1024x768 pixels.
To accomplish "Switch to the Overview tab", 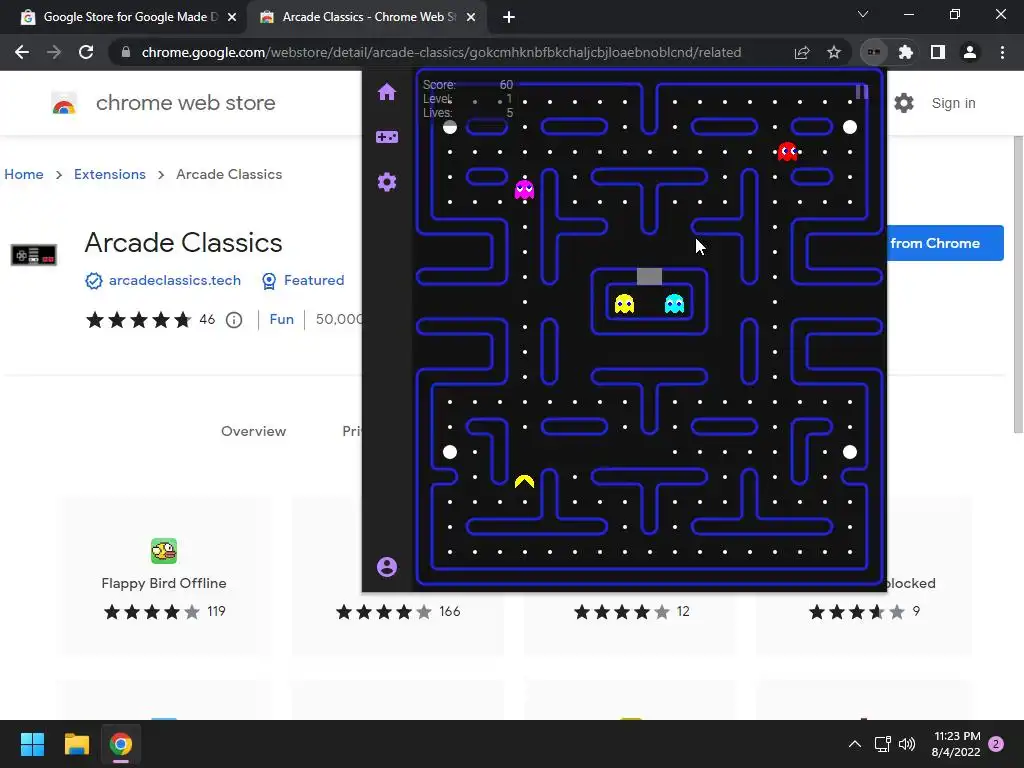I will pos(253,431).
